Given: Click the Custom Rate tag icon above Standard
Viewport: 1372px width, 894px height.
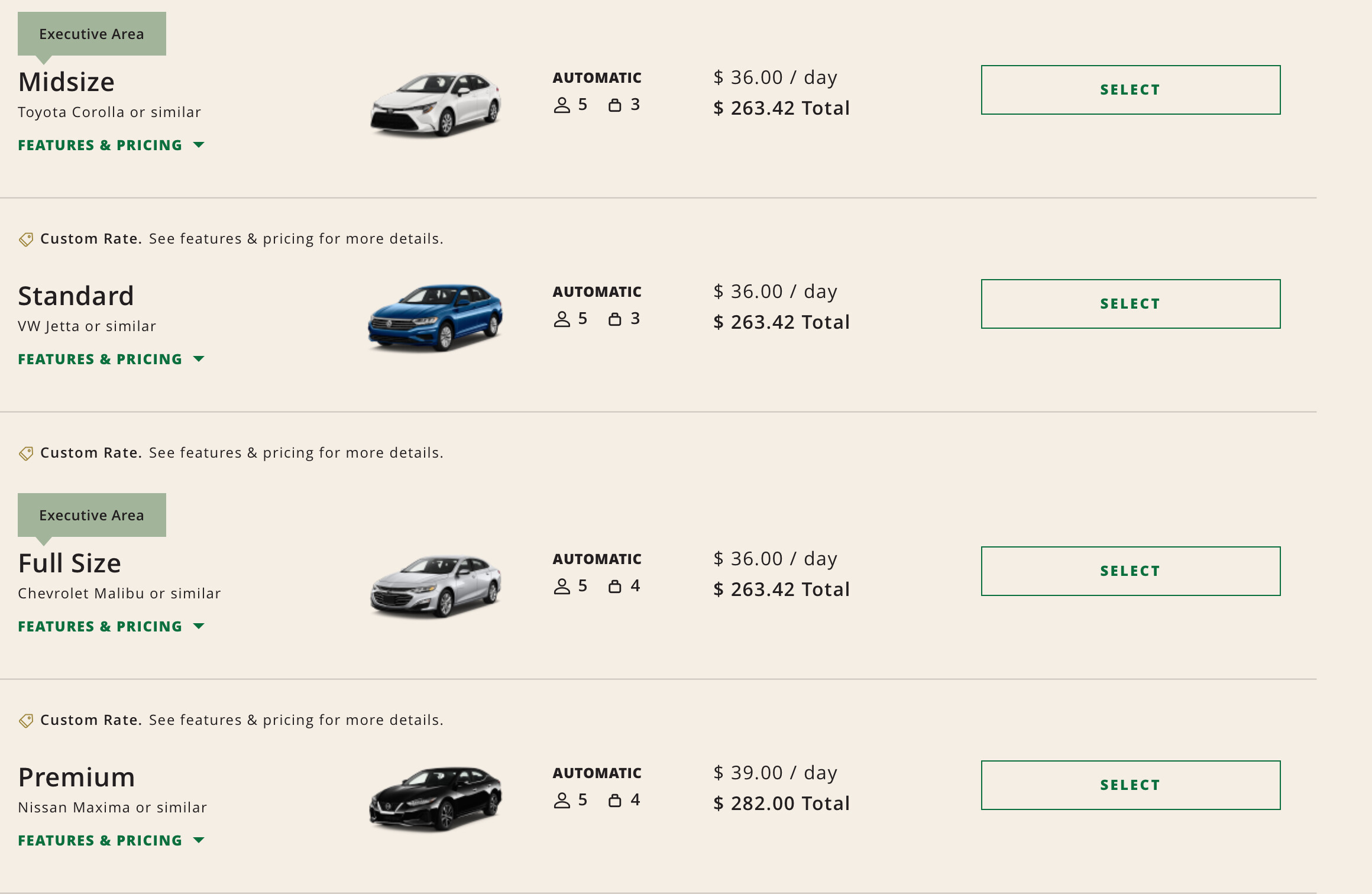Looking at the screenshot, I should pyautogui.click(x=26, y=239).
